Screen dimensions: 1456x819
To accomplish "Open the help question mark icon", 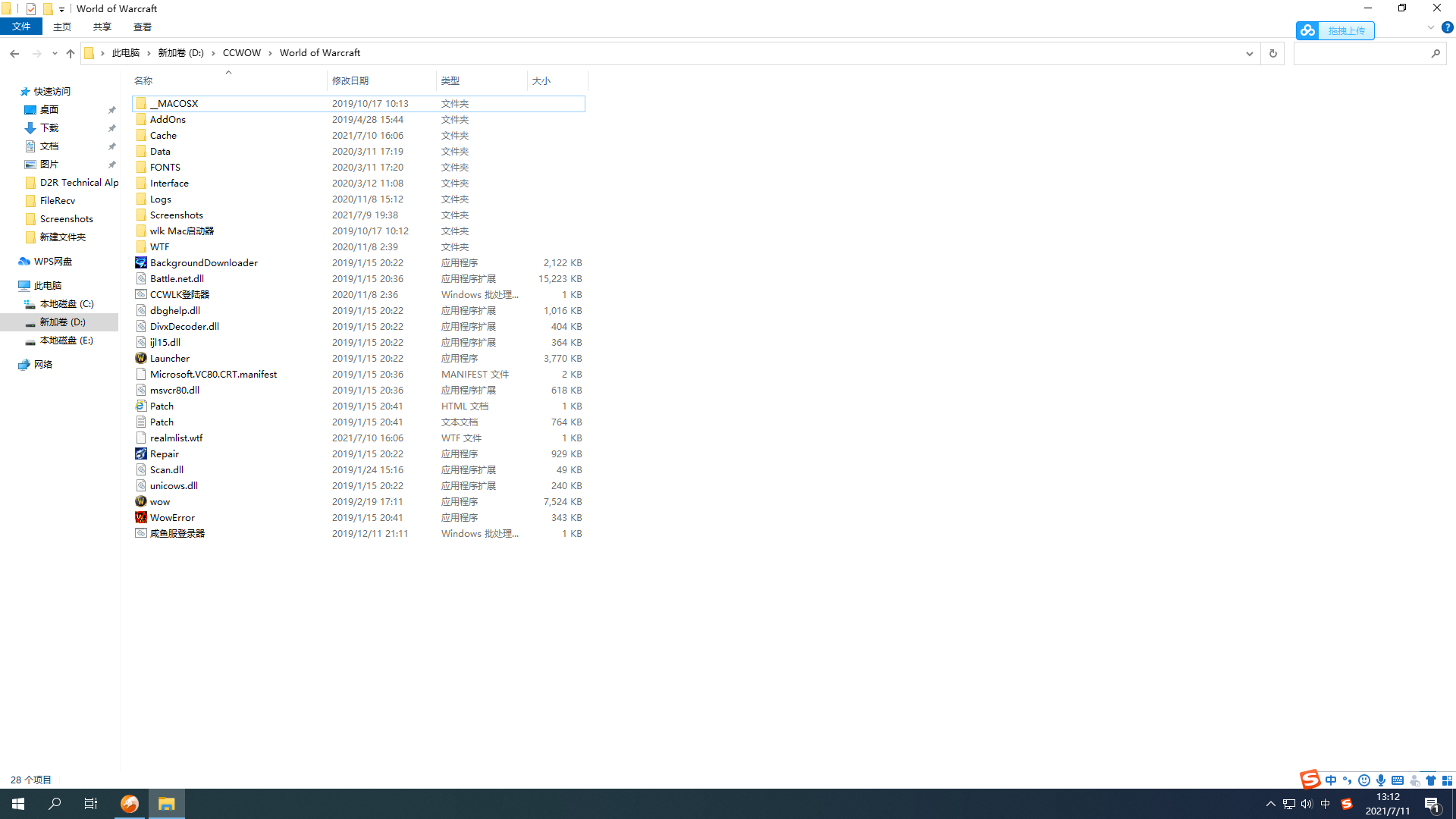I will 1447,27.
